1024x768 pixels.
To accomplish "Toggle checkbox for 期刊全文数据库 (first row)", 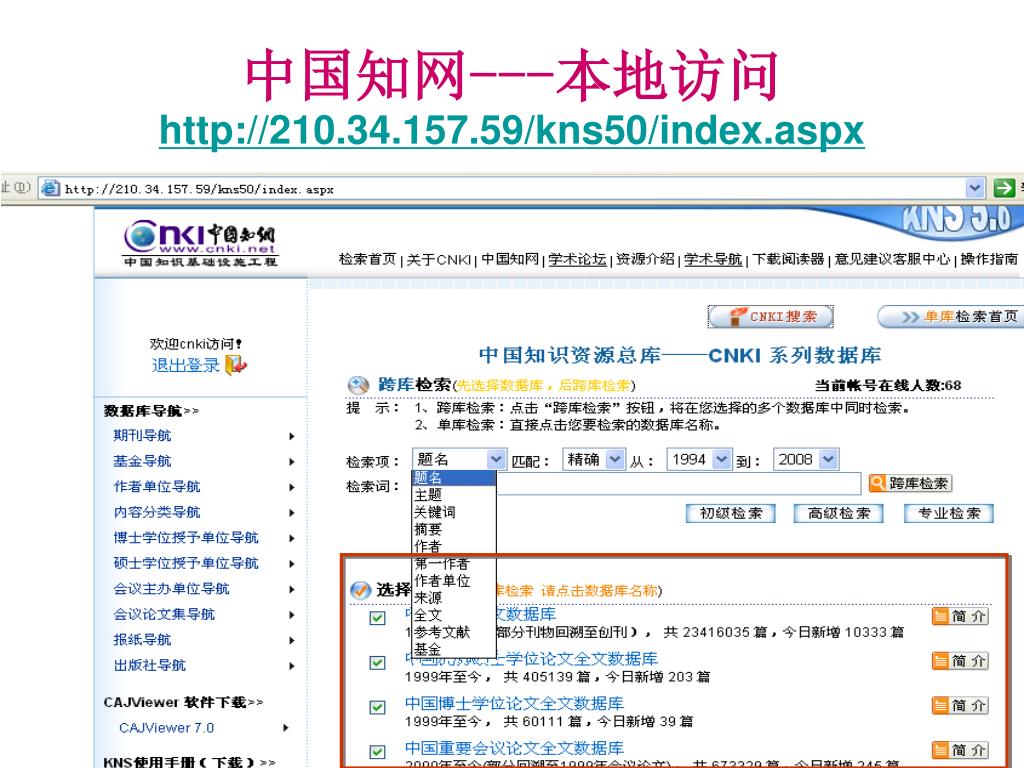I will [377, 617].
